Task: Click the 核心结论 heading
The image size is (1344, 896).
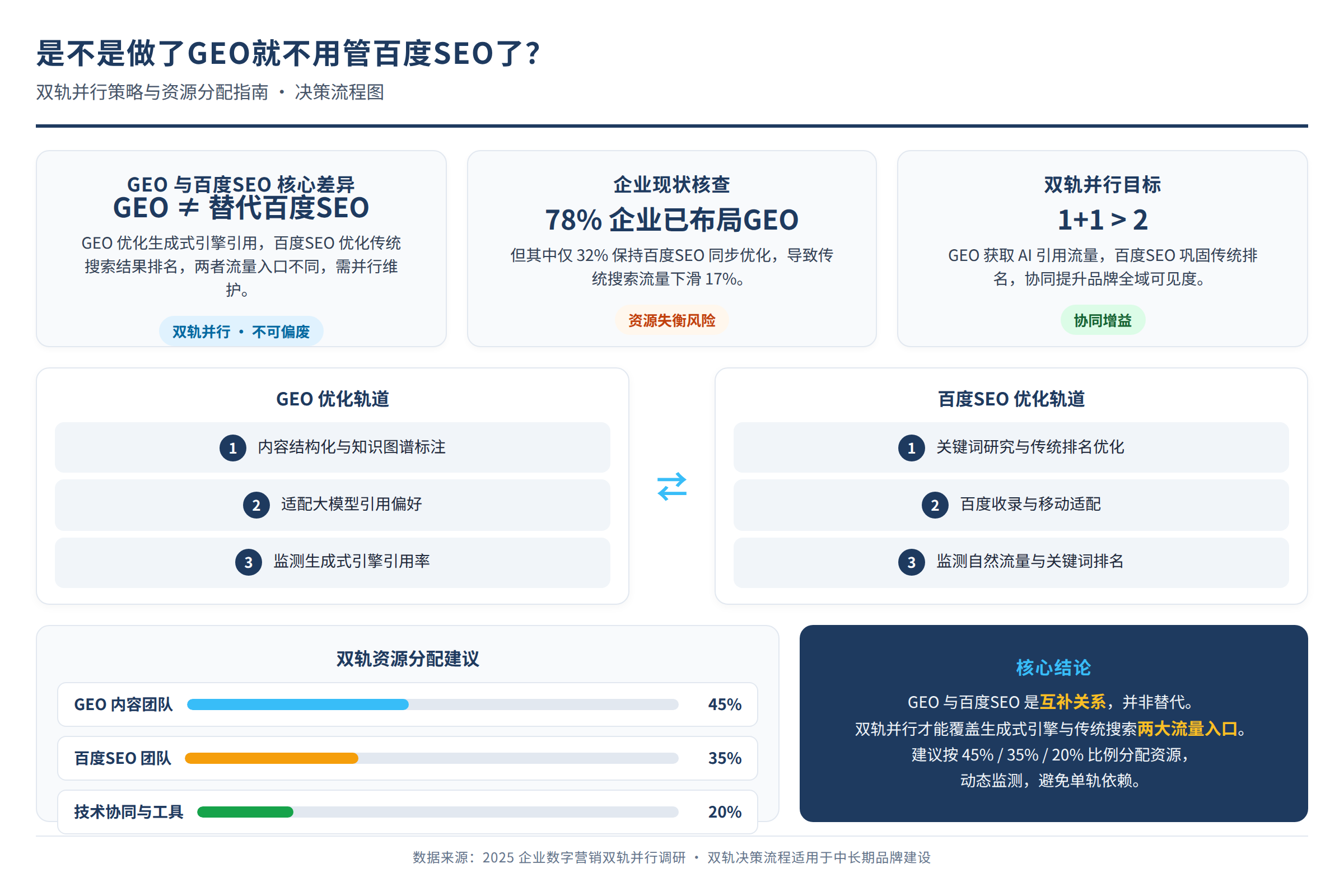Action: (x=1054, y=668)
